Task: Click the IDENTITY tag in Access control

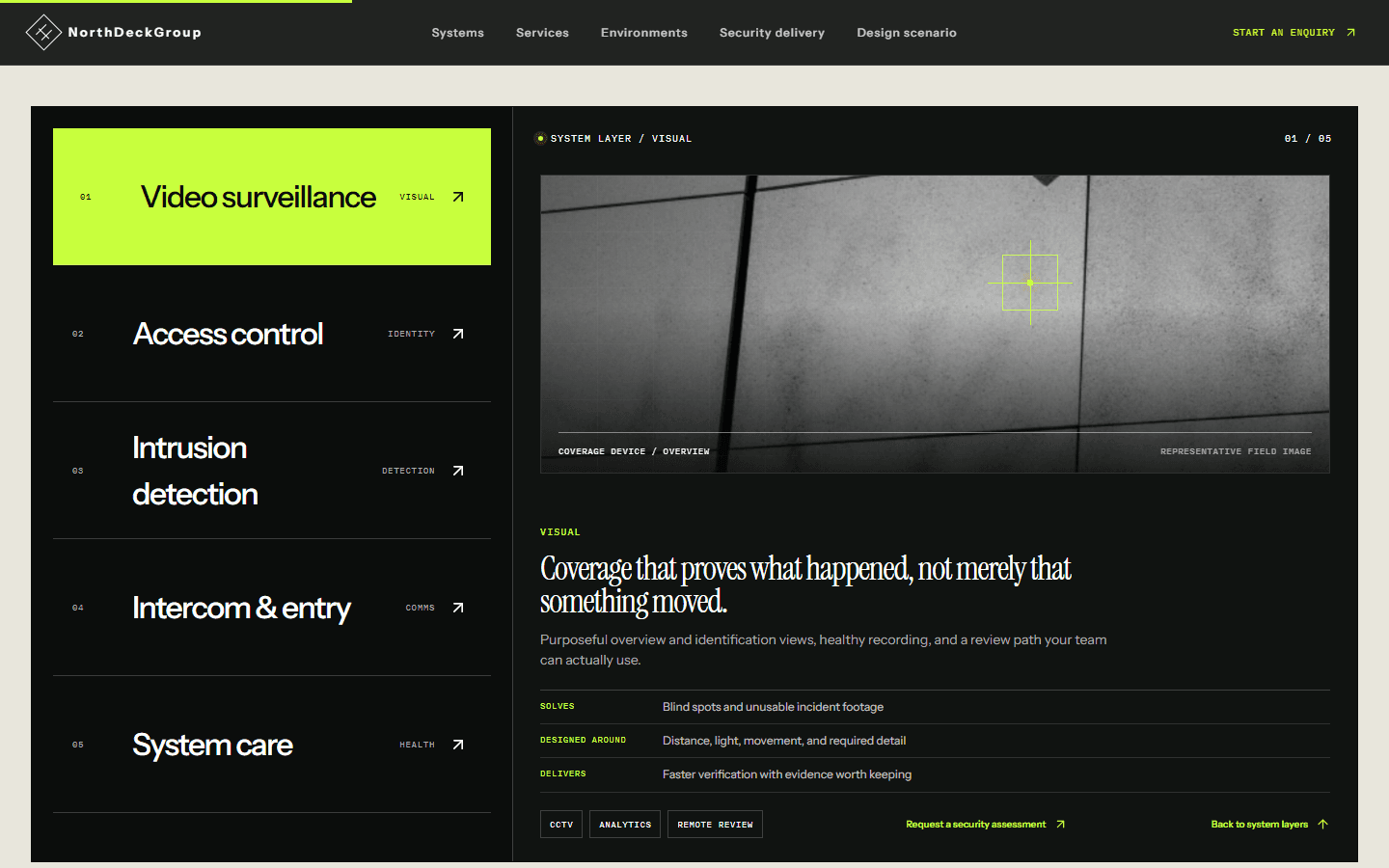Action: 411,334
